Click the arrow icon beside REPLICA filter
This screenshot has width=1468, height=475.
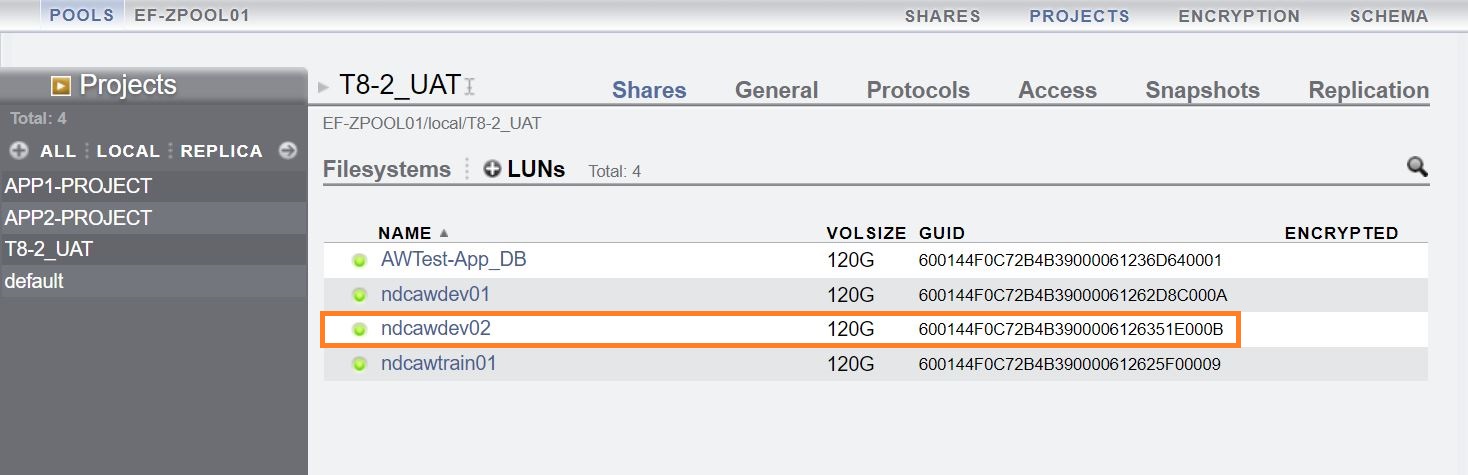[288, 151]
